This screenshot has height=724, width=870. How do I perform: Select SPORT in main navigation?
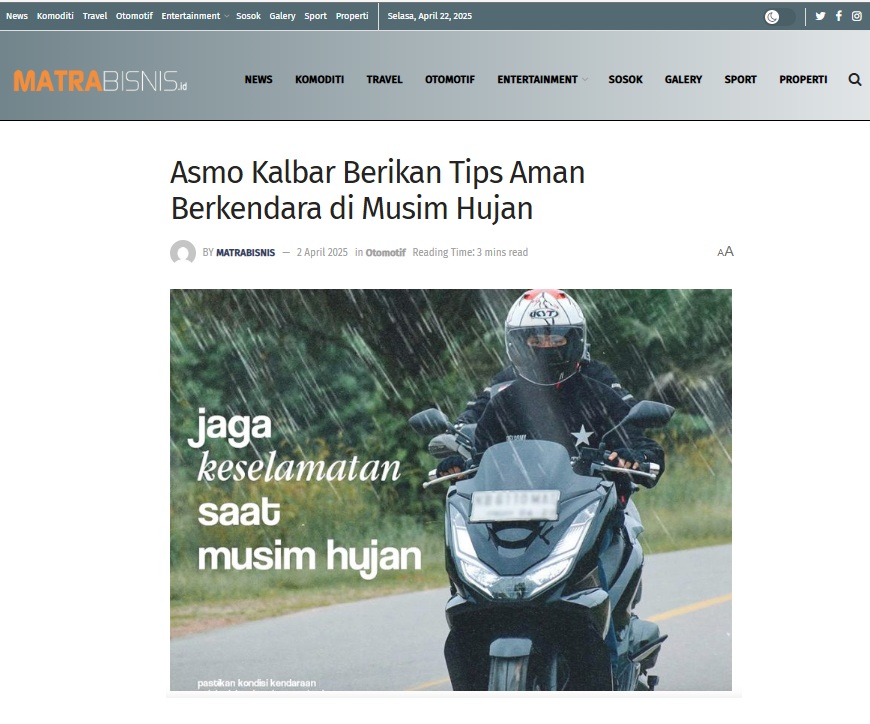[x=740, y=79]
